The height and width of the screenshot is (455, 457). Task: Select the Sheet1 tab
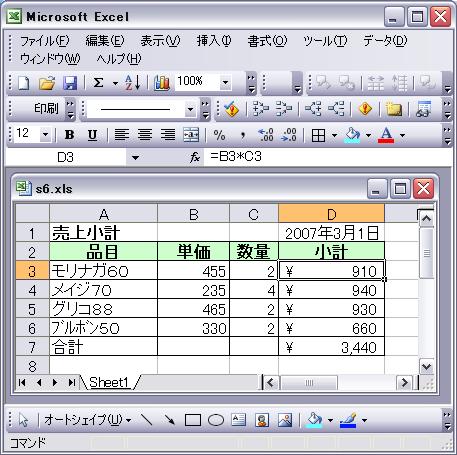click(x=109, y=382)
